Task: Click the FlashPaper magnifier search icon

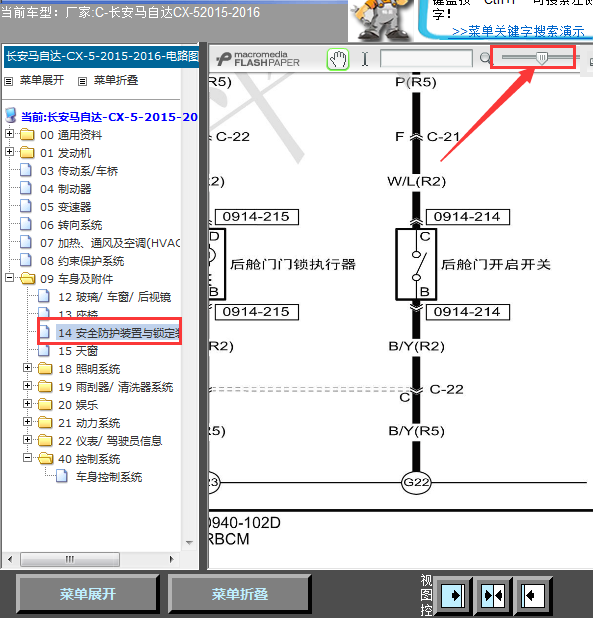Action: point(485,58)
